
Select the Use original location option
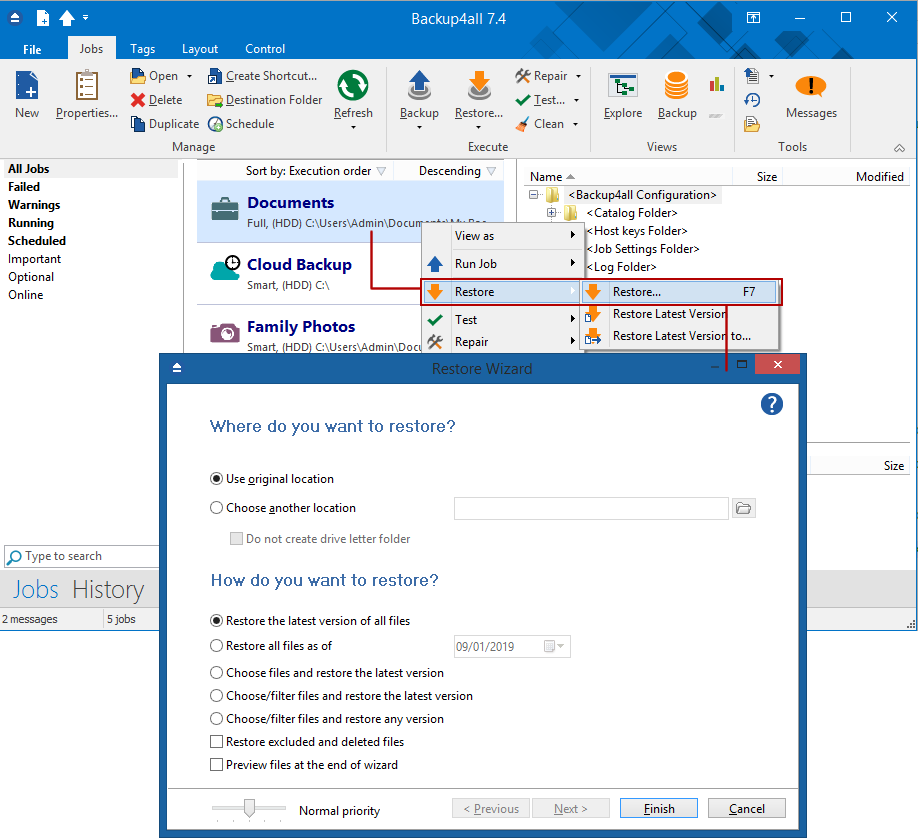(217, 479)
